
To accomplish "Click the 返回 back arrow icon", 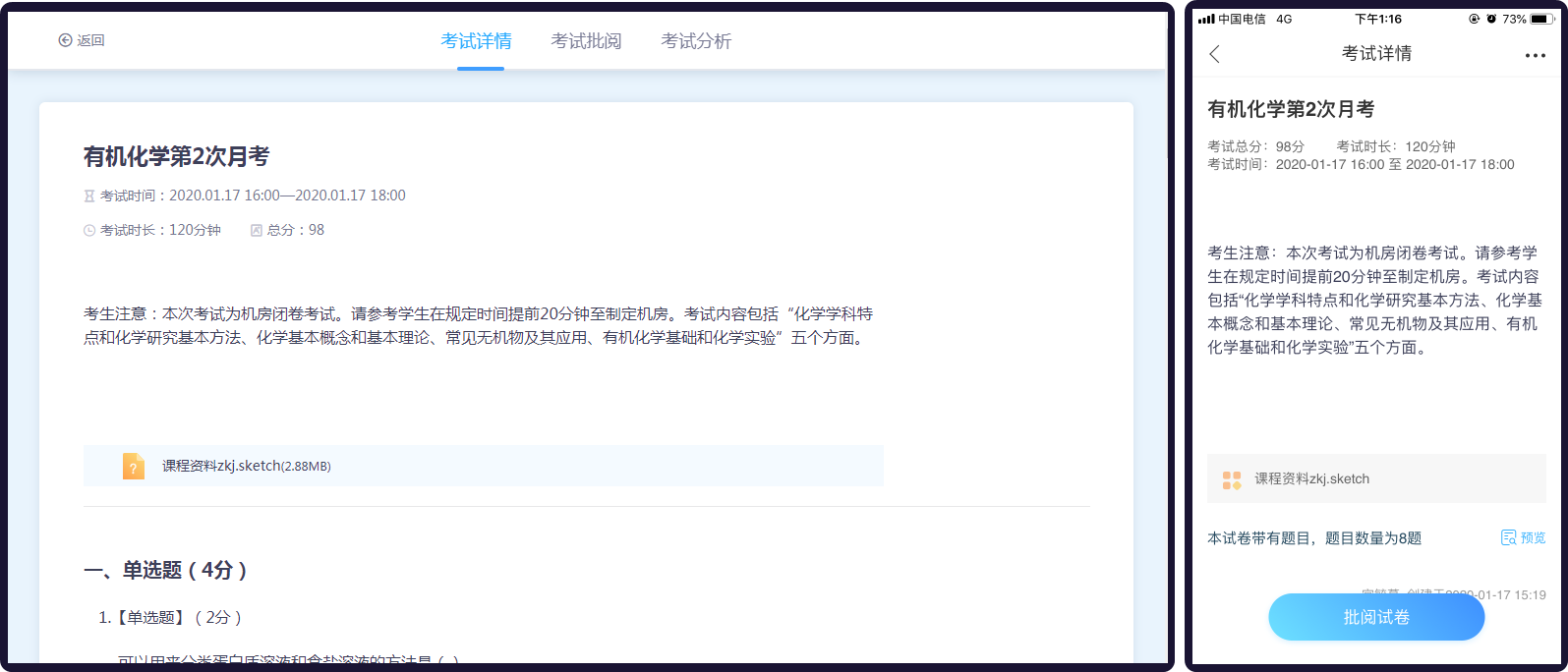I will click(x=65, y=40).
